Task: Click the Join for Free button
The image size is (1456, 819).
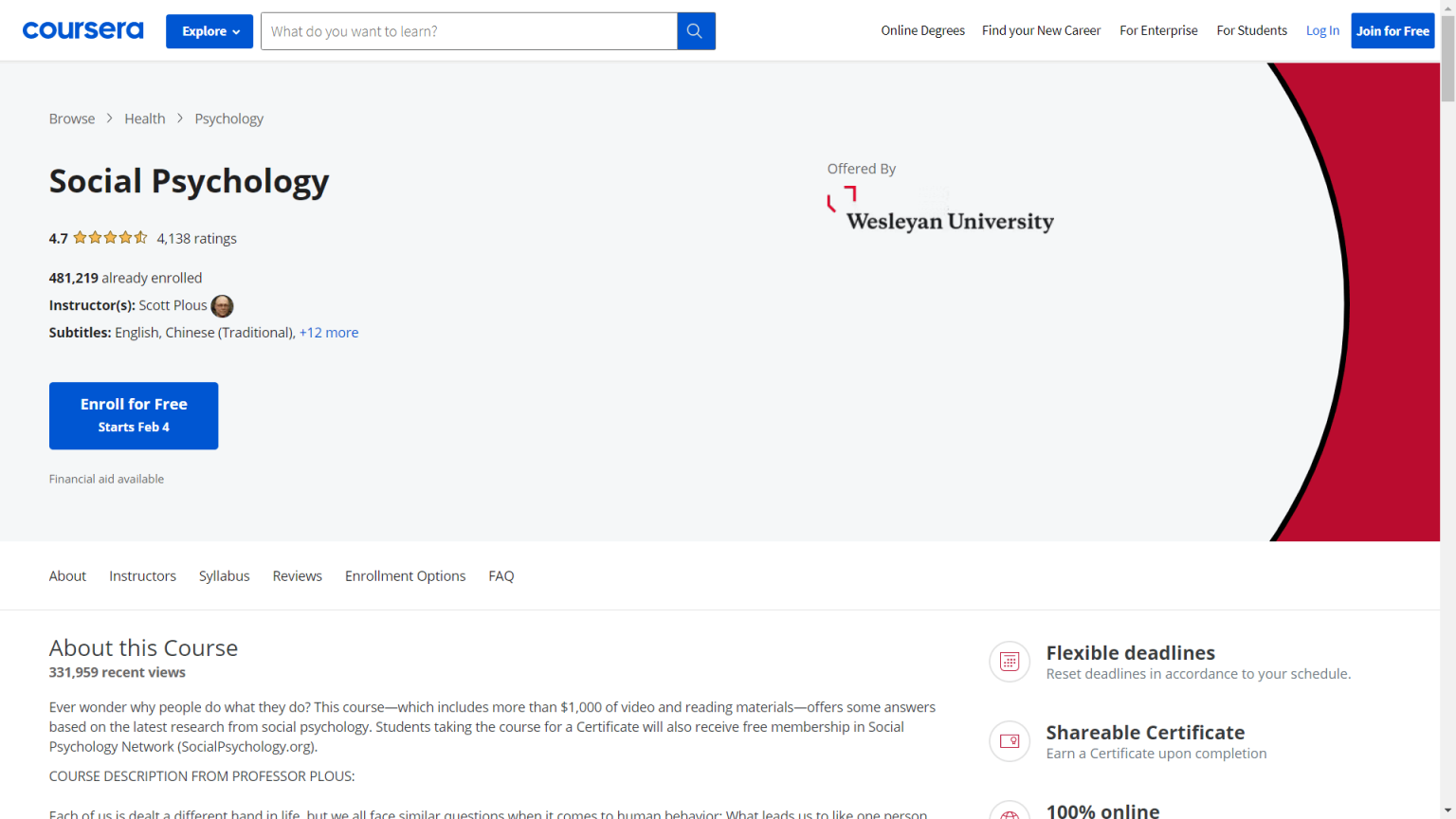Action: pyautogui.click(x=1392, y=31)
